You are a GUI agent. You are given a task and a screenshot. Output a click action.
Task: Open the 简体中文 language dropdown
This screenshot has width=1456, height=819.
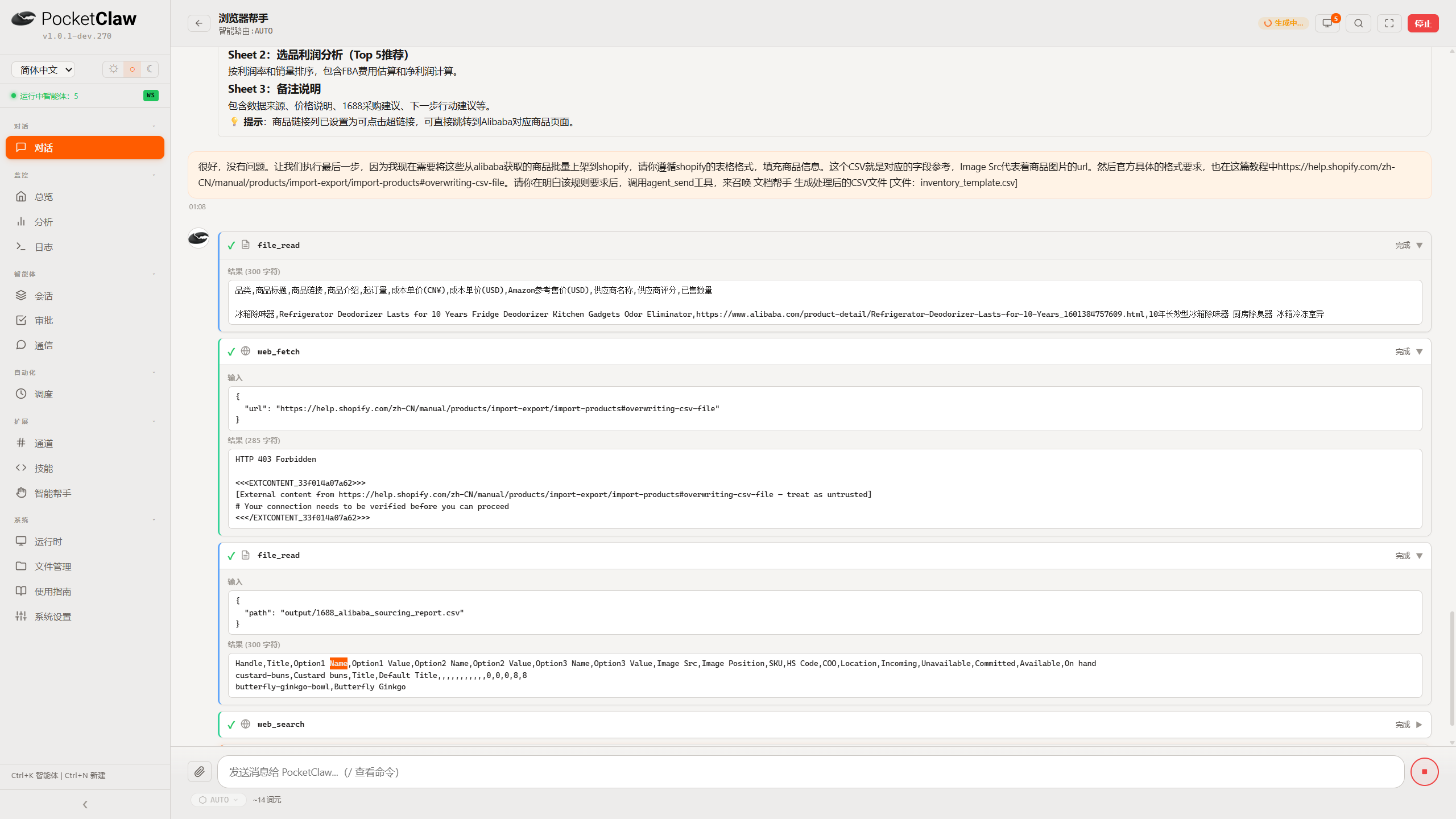pos(44,70)
